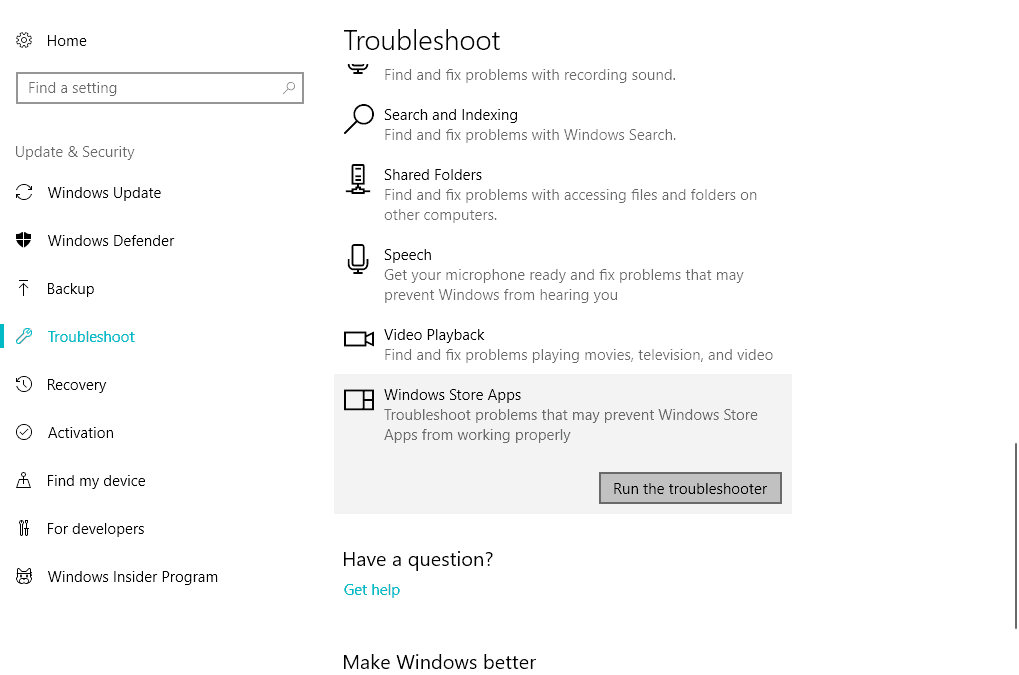The height and width of the screenshot is (675, 1019).
Task: Click the Windows Store Apps window icon
Action: (359, 400)
